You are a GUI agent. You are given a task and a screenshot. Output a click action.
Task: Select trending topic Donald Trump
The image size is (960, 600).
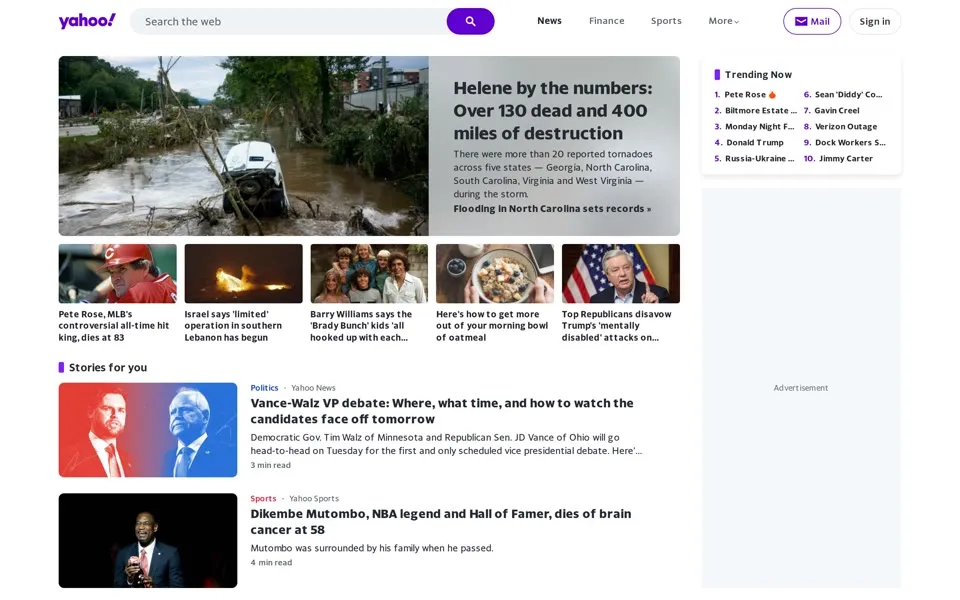755,142
